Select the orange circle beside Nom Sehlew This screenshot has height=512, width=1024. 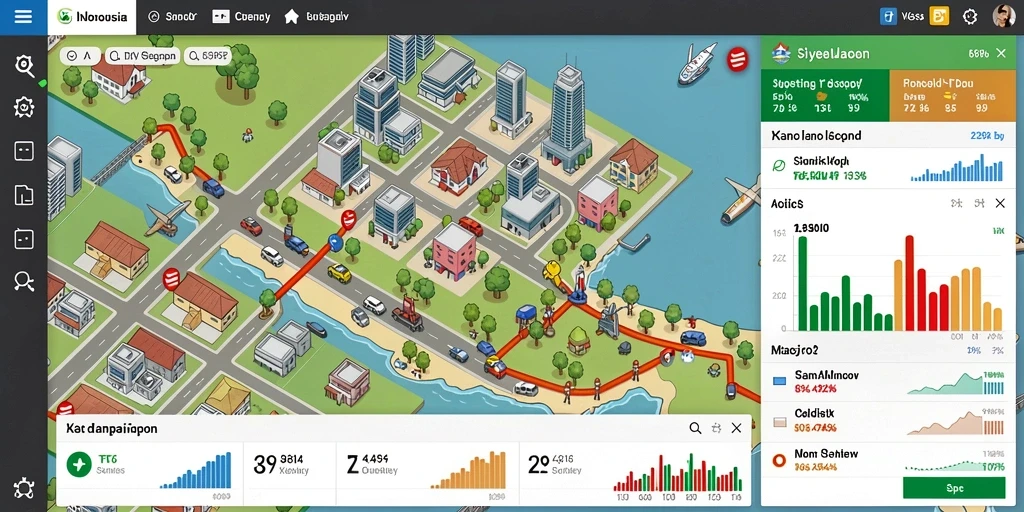point(778,460)
